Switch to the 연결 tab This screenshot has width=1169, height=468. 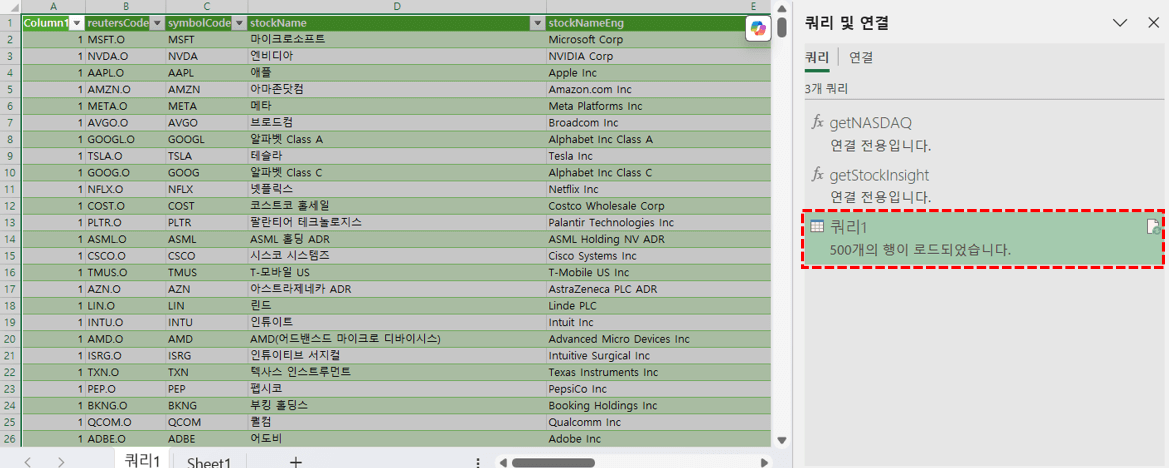pyautogui.click(x=861, y=58)
